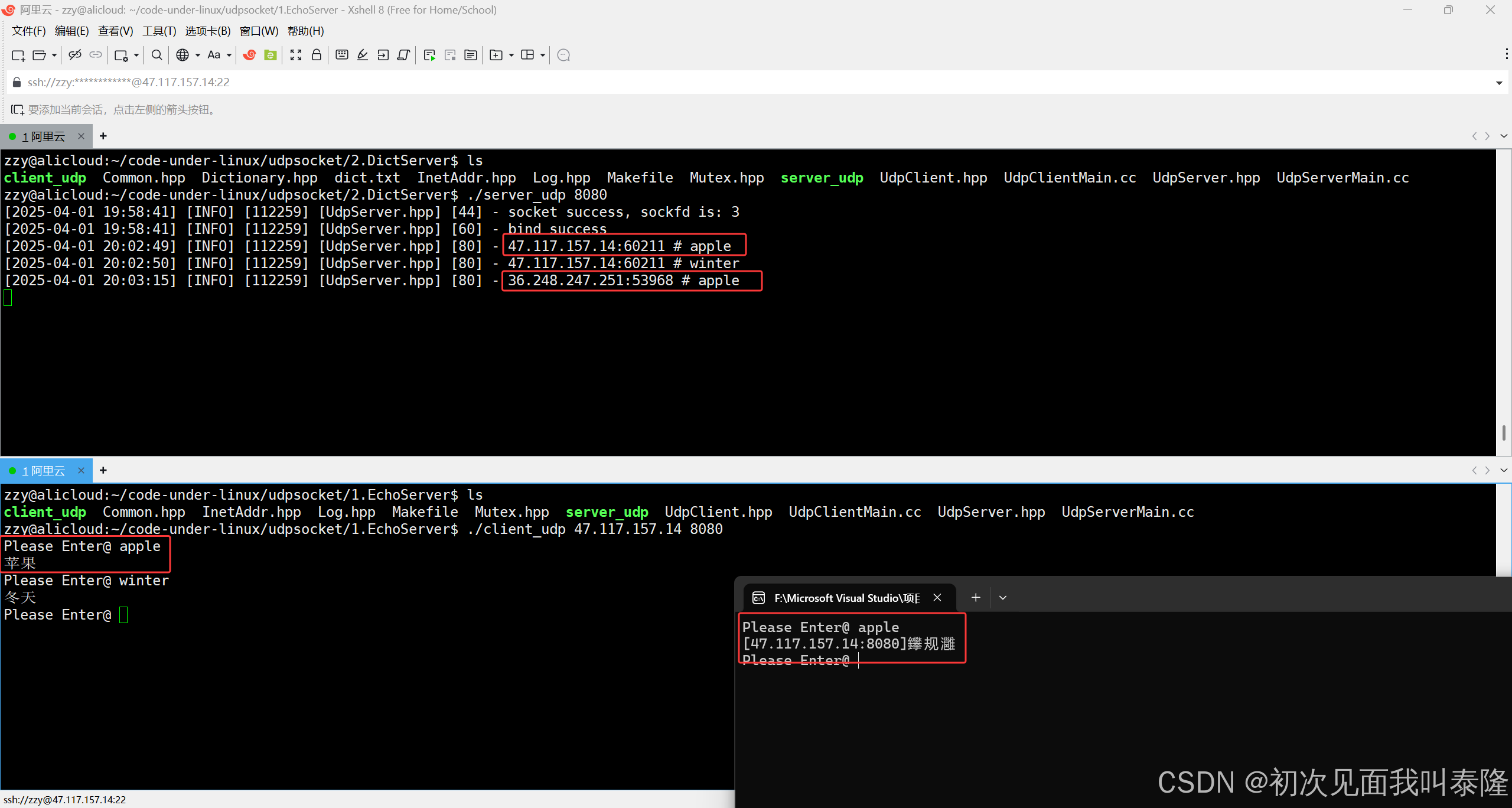Viewport: 1512px width, 808px height.
Task: Select the upper pane 阿里云 tab
Action: point(46,136)
